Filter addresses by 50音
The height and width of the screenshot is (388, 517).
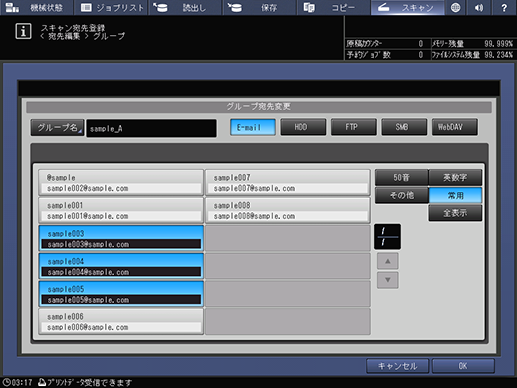(x=401, y=177)
